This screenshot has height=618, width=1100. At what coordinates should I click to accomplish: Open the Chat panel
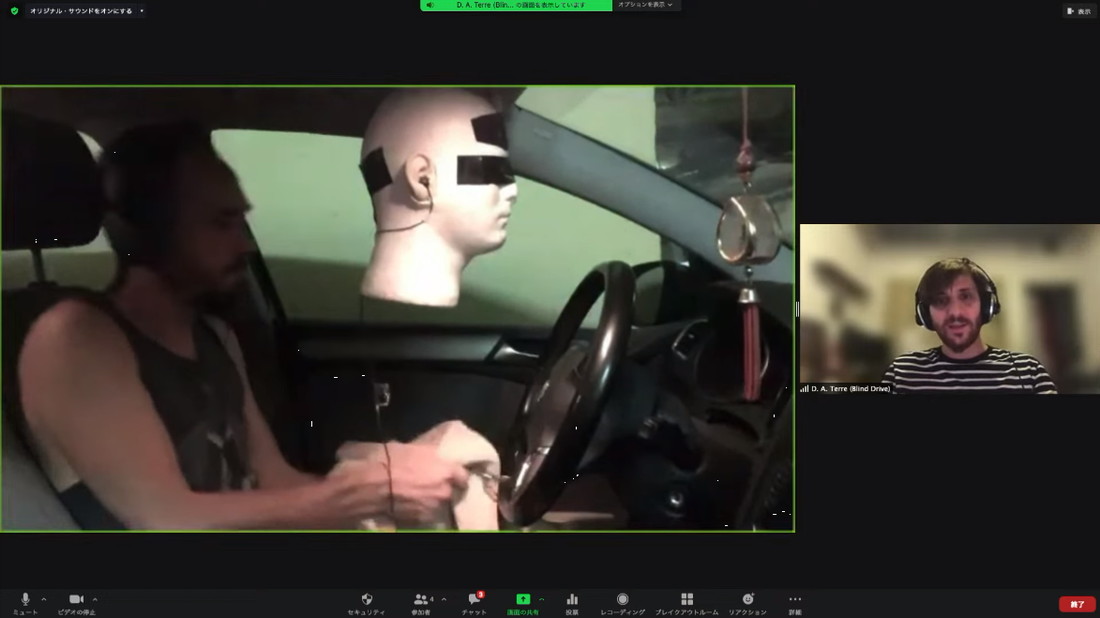pyautogui.click(x=474, y=601)
